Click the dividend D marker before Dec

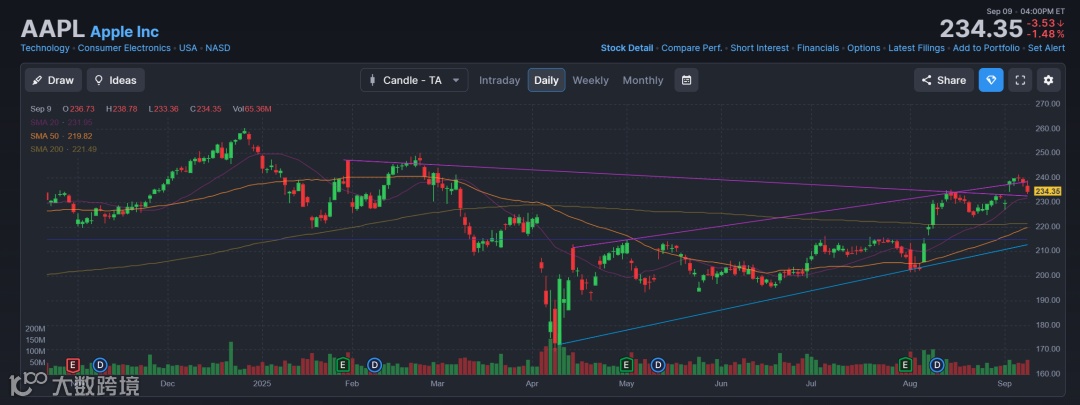[100, 364]
